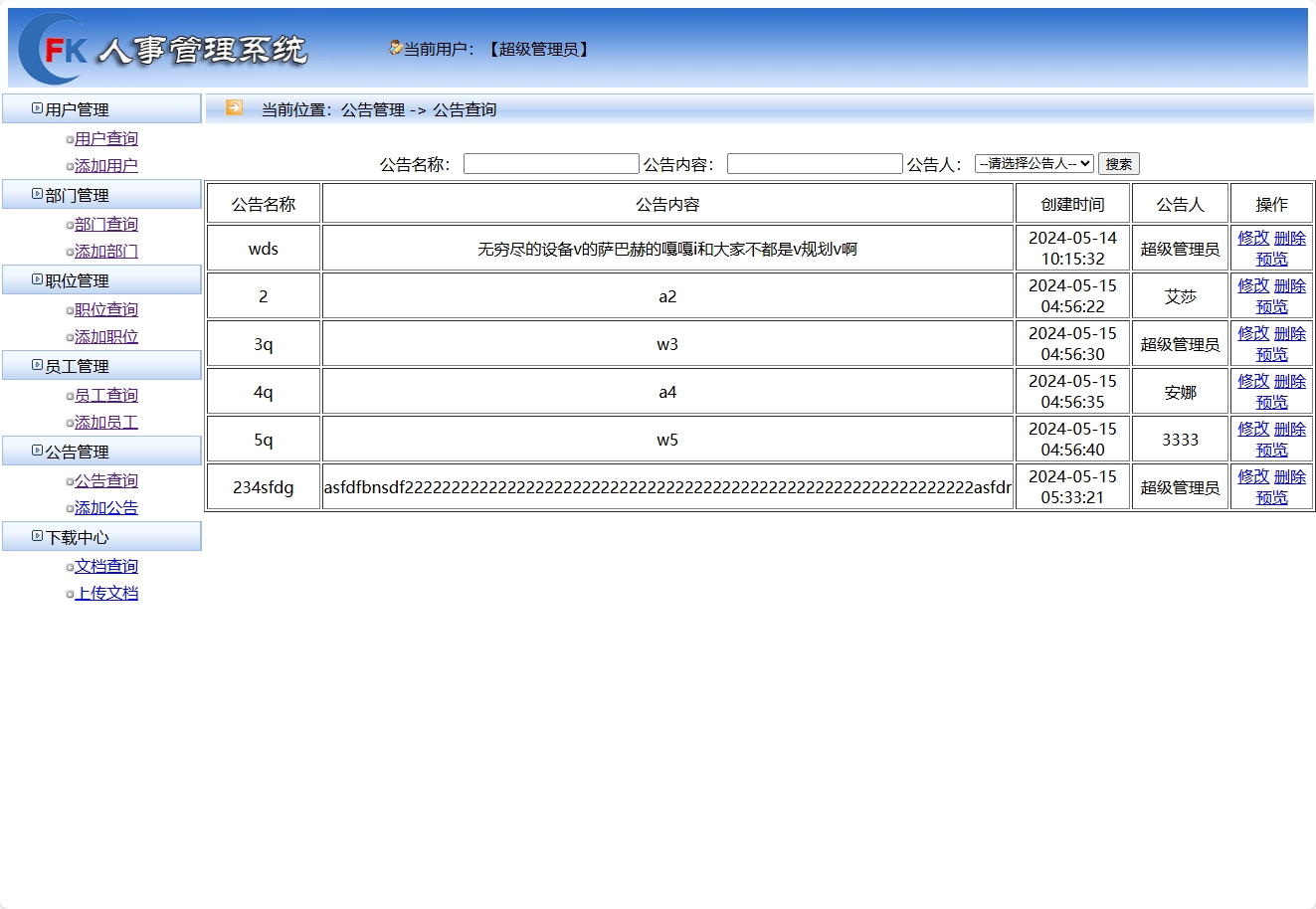The image size is (1316, 909).
Task: Open 添加公告 from the sidebar
Action: tap(105, 508)
